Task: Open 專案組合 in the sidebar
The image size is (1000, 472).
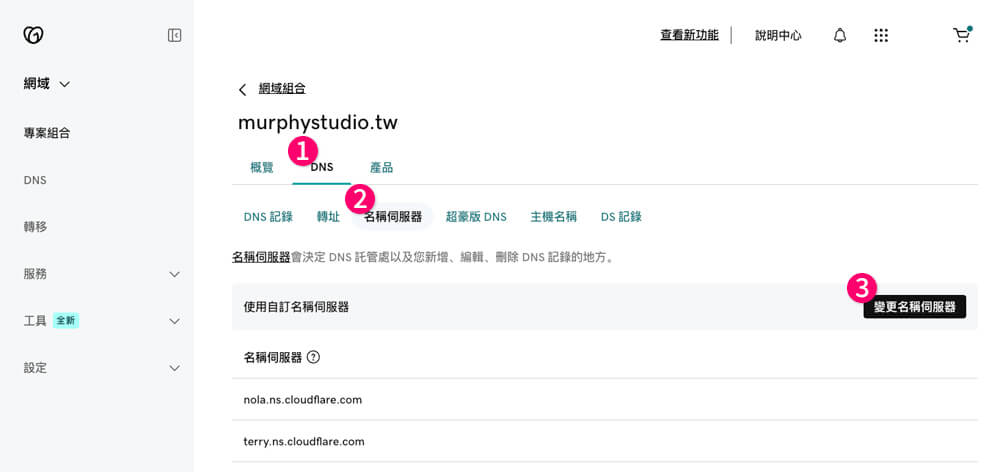Action: coord(47,133)
